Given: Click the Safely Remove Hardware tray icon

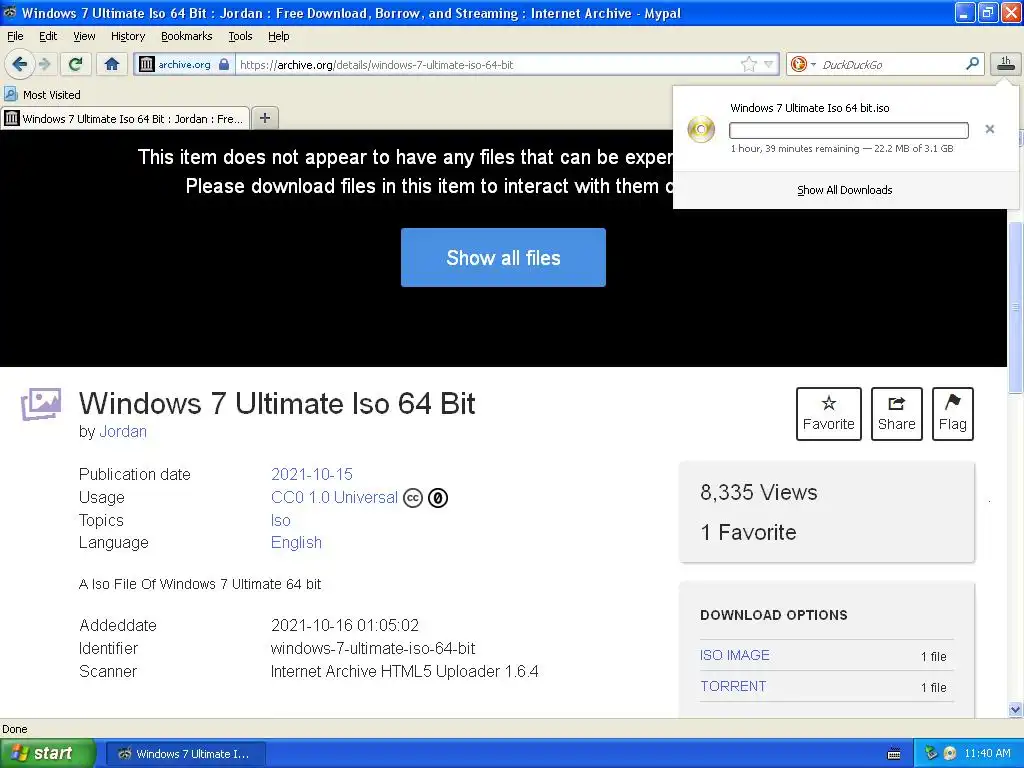Looking at the screenshot, I should pyautogui.click(x=931, y=753).
